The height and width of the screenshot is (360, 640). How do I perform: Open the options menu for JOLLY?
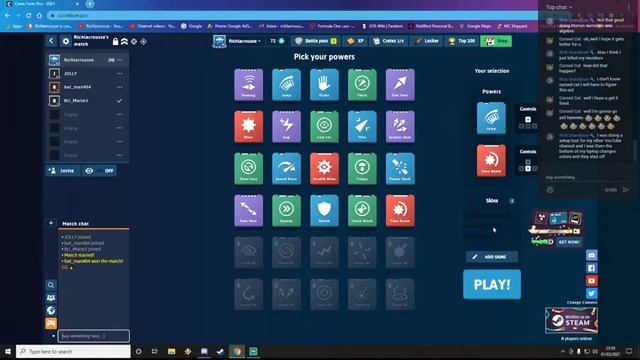click(x=119, y=73)
